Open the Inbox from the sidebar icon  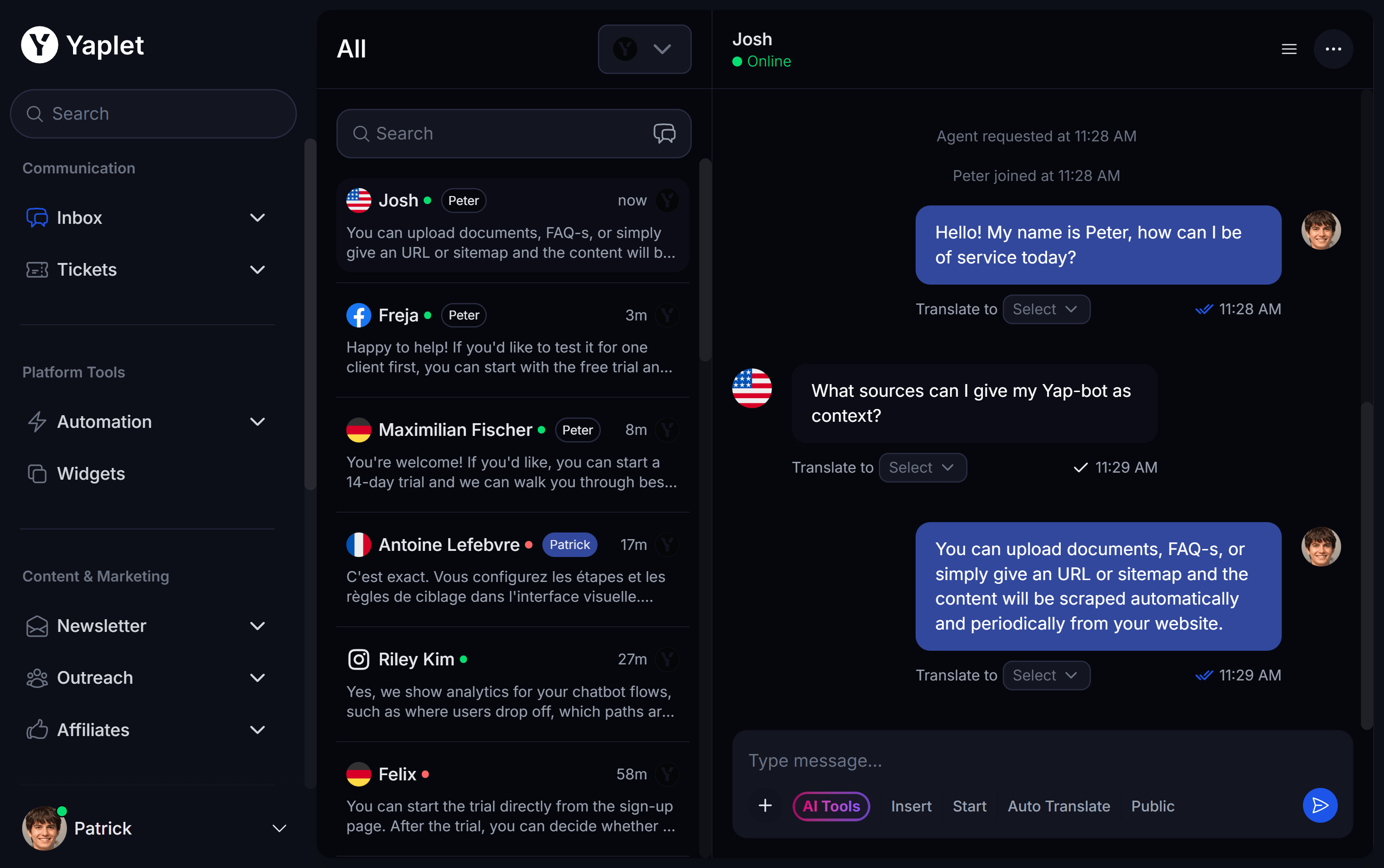point(37,218)
